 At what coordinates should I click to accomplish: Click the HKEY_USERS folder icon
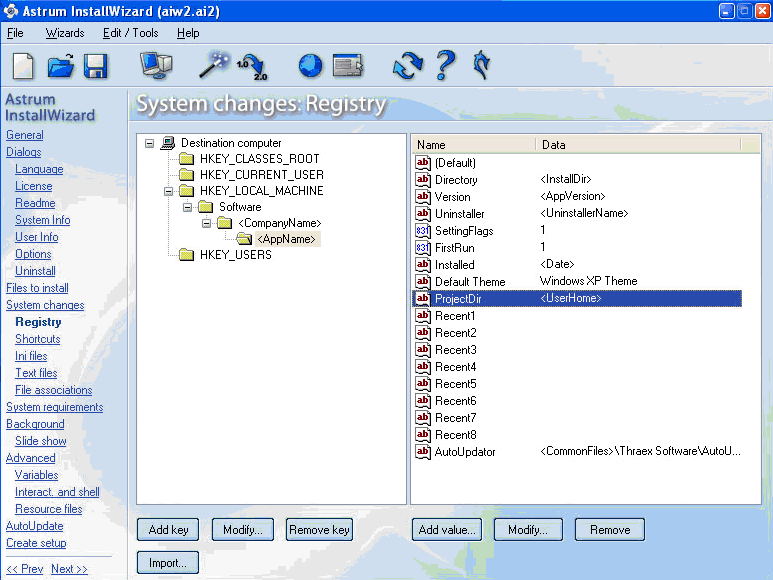186,255
